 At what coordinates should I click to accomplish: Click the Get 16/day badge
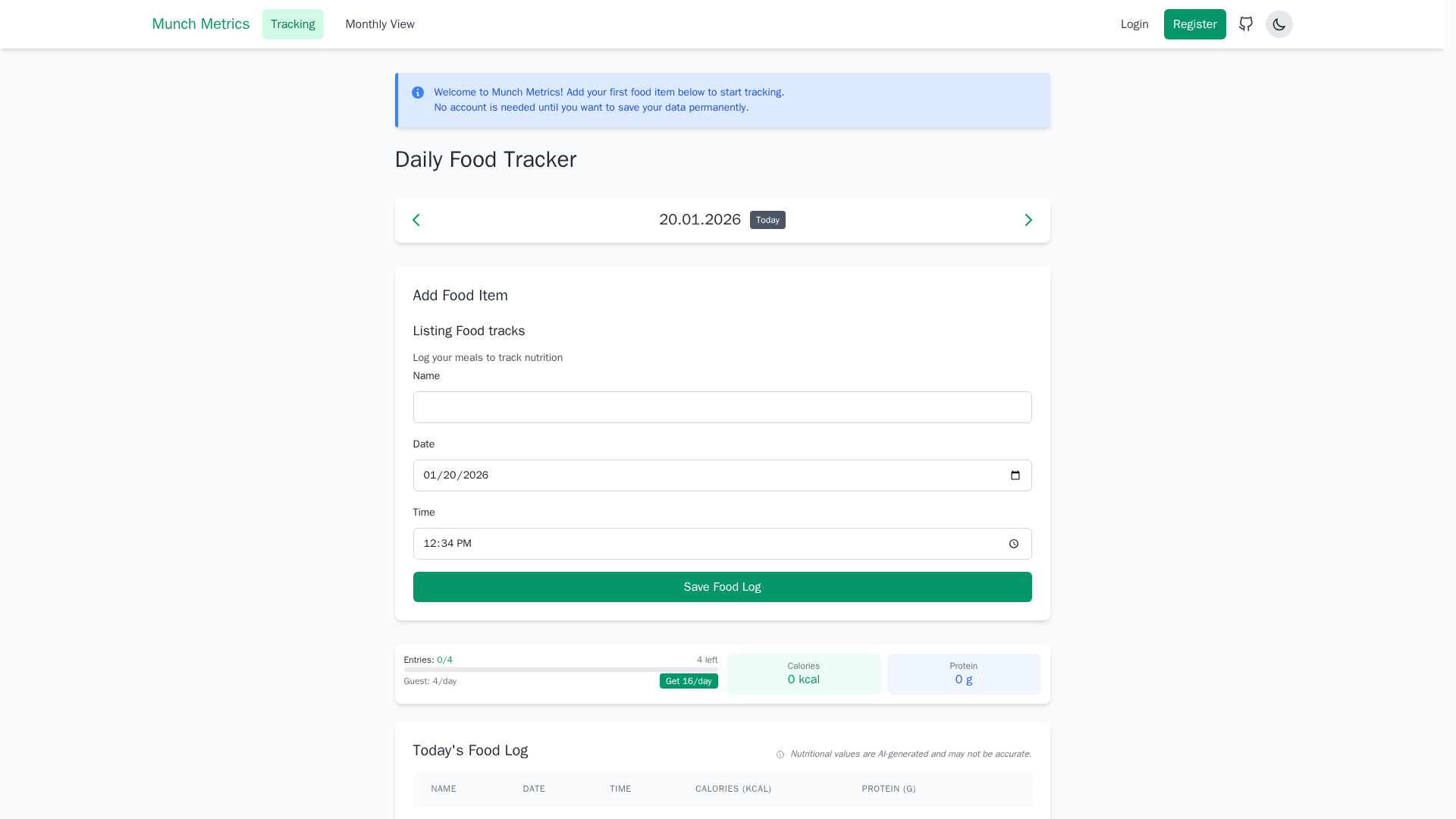pyautogui.click(x=689, y=681)
